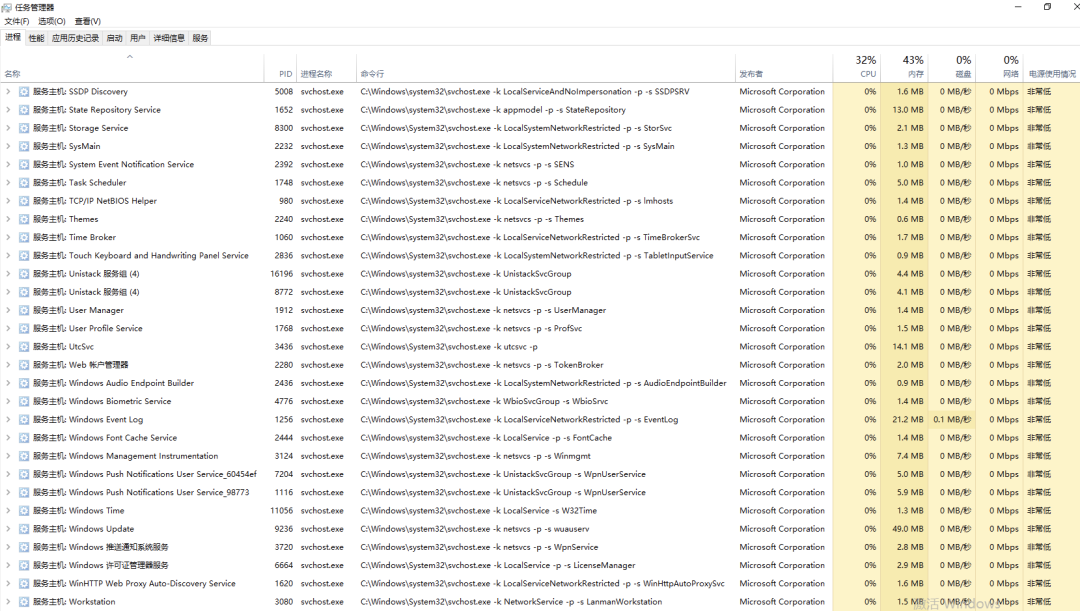Expand the Windows Time service entry
The width and height of the screenshot is (1080, 611).
8,511
